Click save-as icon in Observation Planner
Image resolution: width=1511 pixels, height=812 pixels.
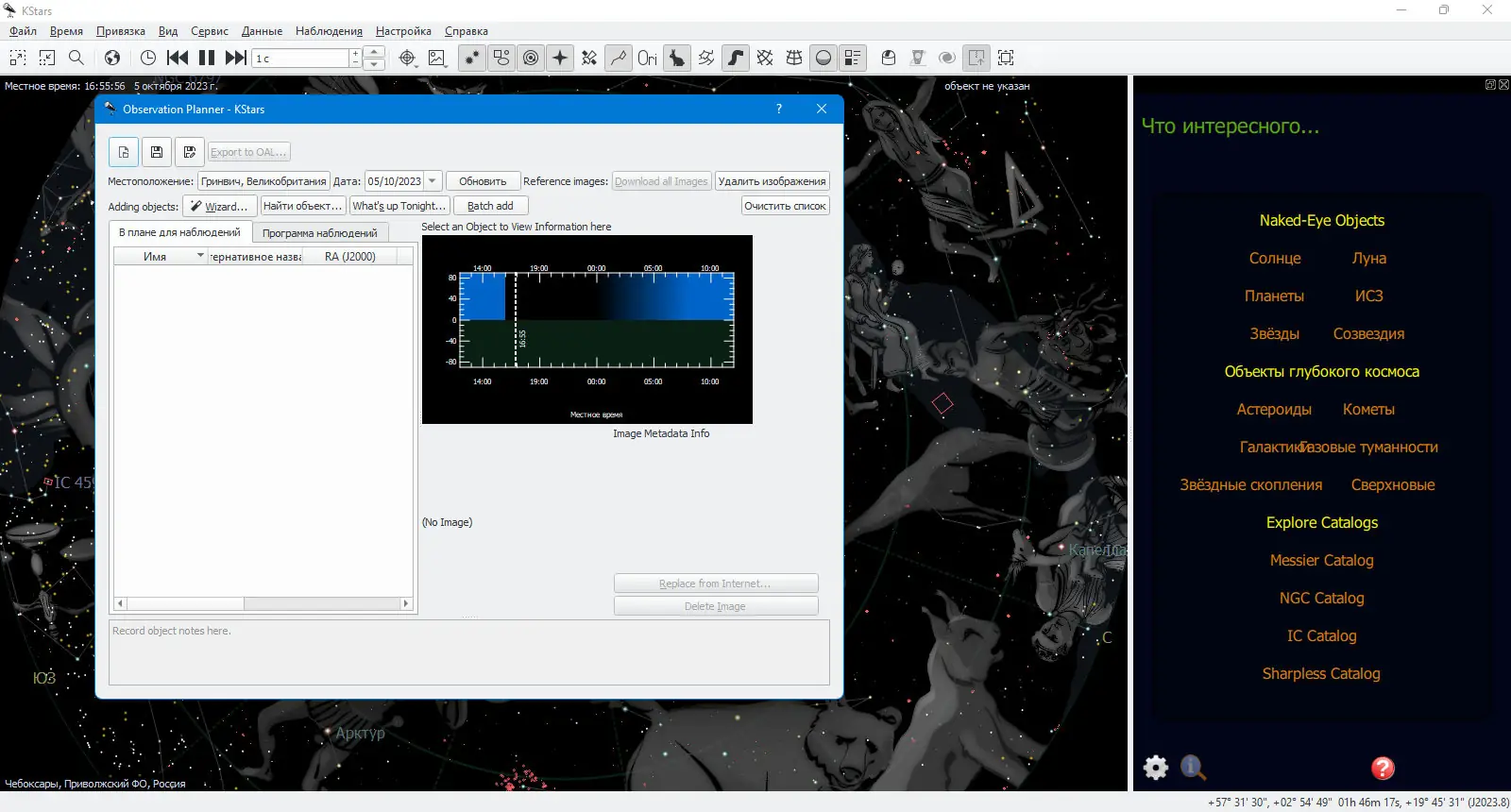(190, 152)
